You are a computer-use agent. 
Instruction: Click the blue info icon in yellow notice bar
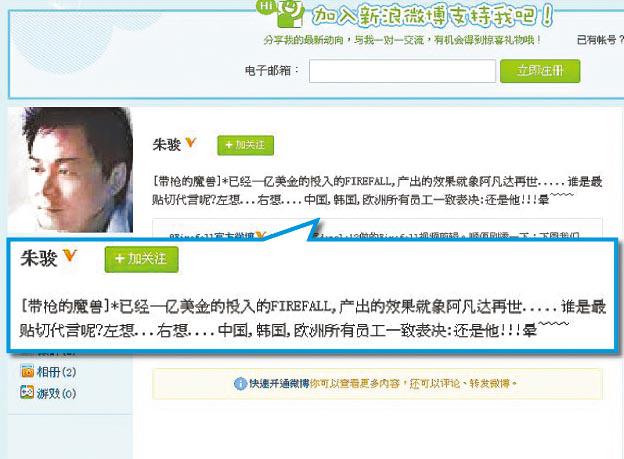click(240, 384)
